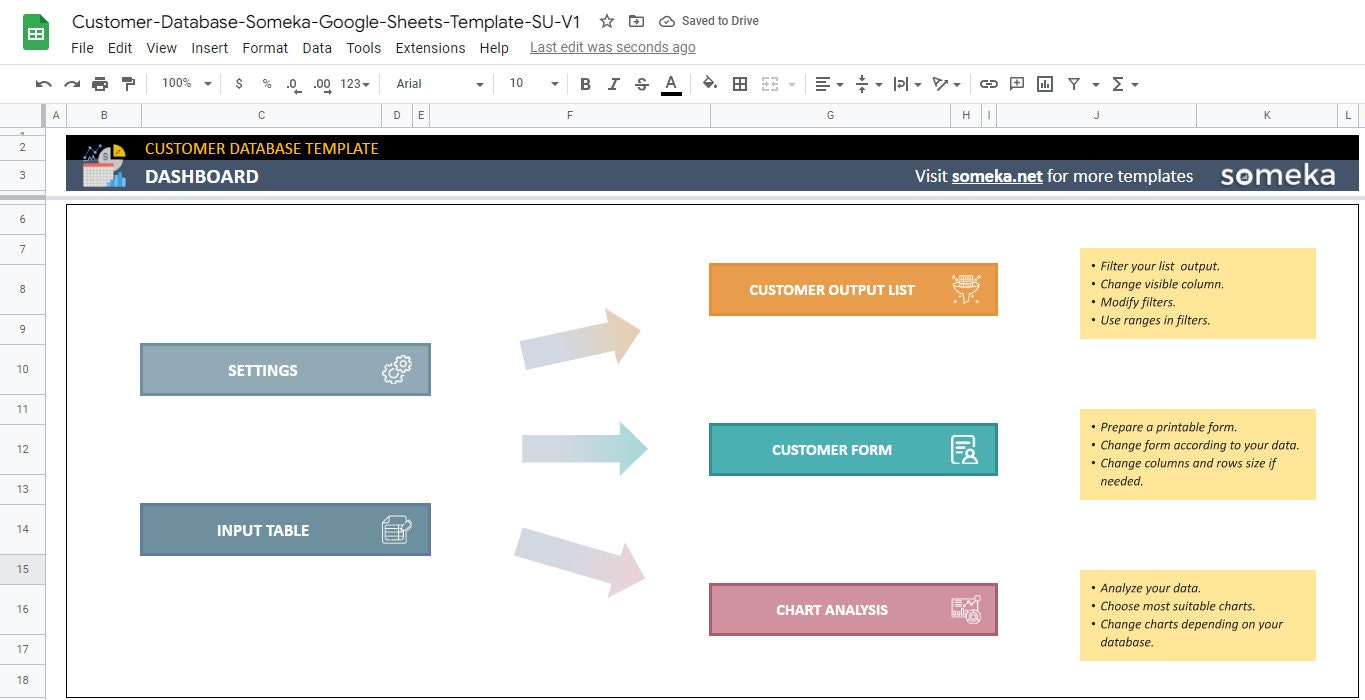Click the Undo icon in toolbar
Image resolution: width=1365 pixels, height=700 pixels.
click(43, 84)
